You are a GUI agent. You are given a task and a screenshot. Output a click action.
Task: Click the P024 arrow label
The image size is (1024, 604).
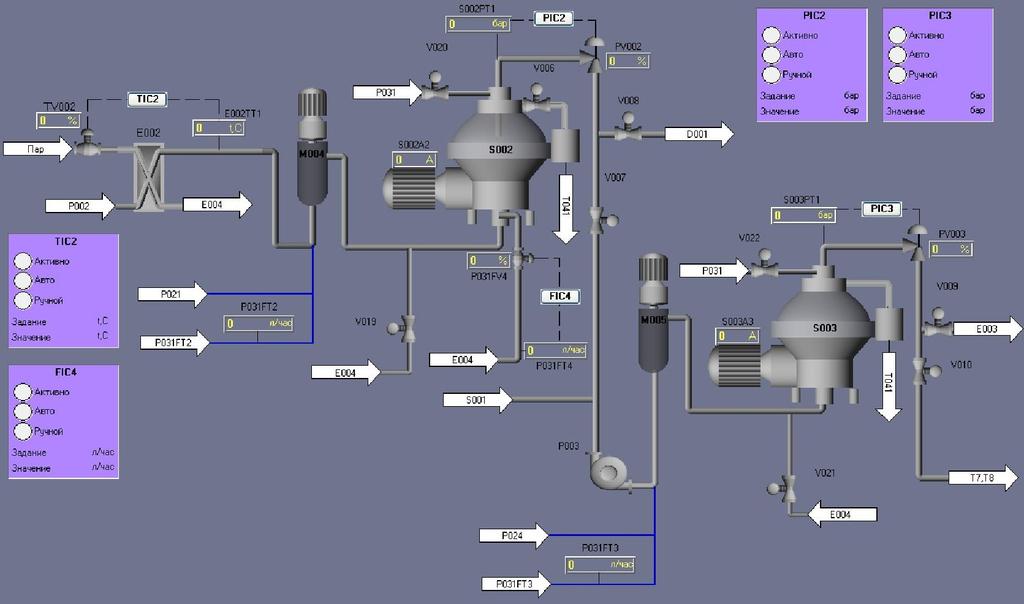(x=513, y=535)
